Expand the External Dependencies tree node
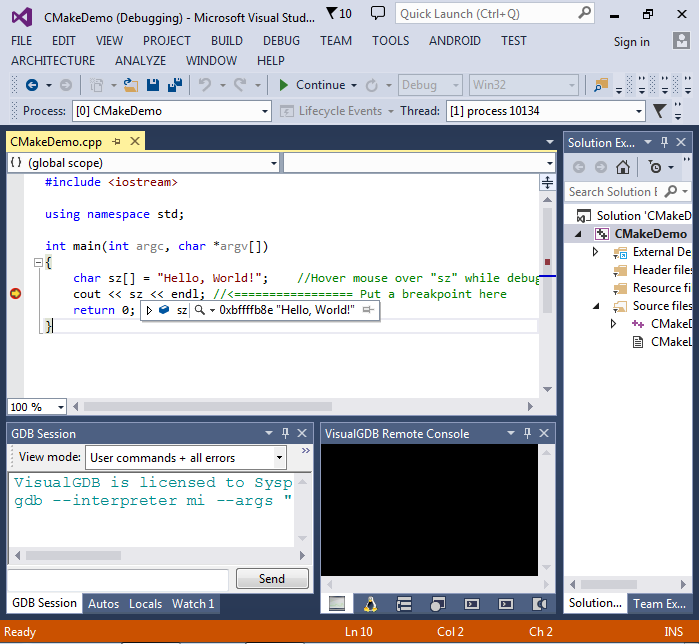 tap(595, 252)
